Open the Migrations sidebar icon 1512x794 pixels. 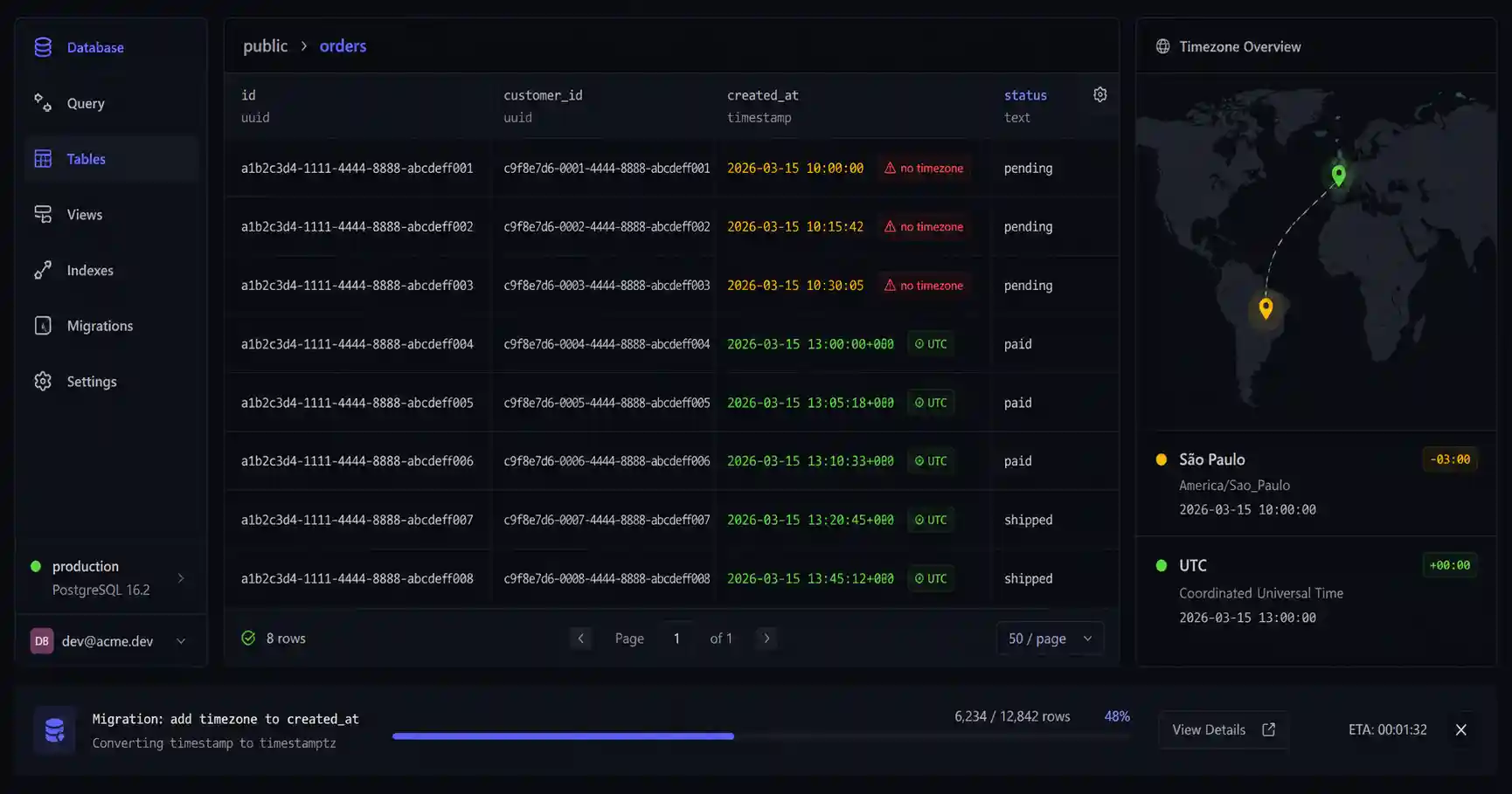pos(43,326)
